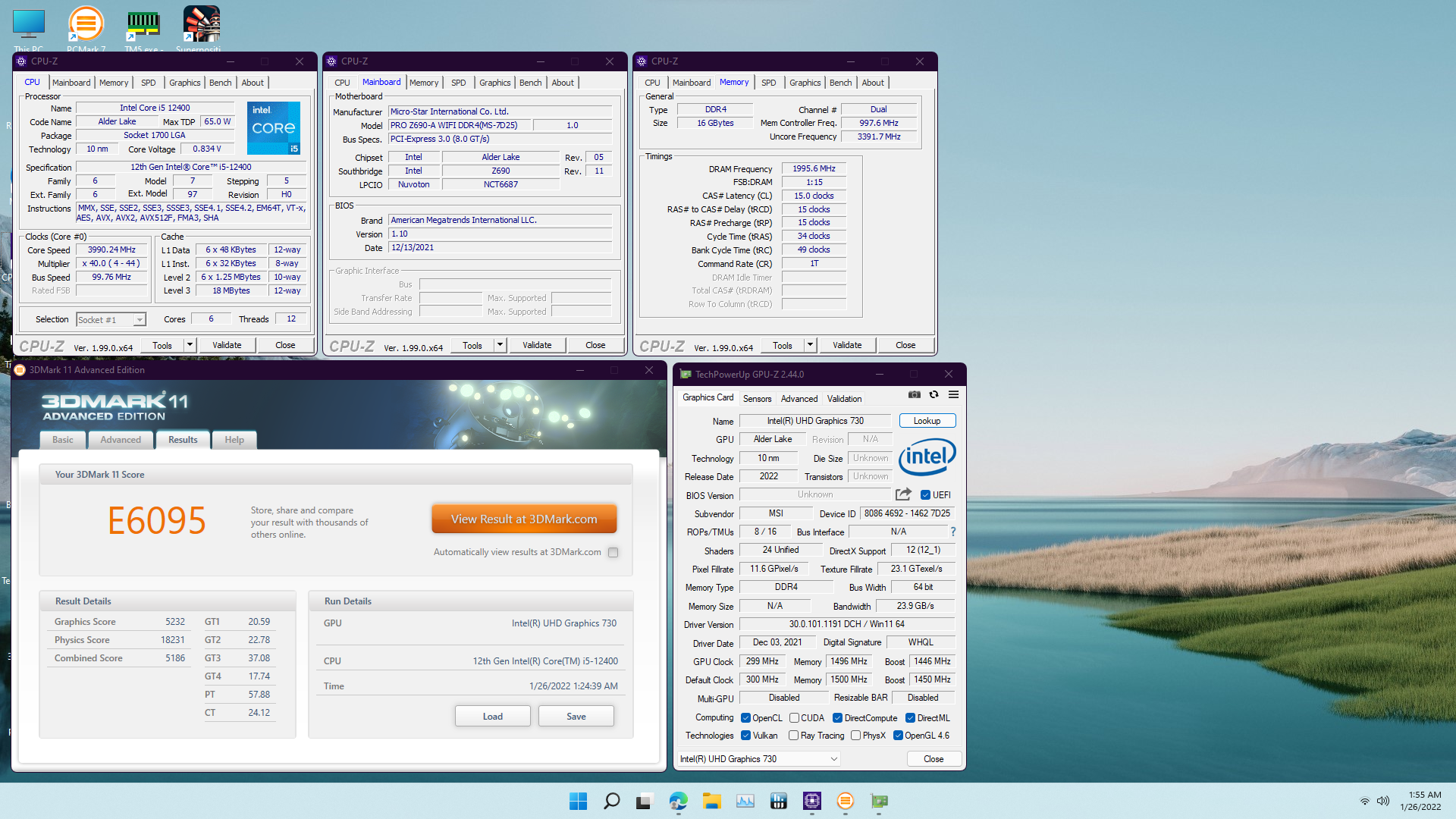Toggle the DirectML checkbox

pos(910,717)
